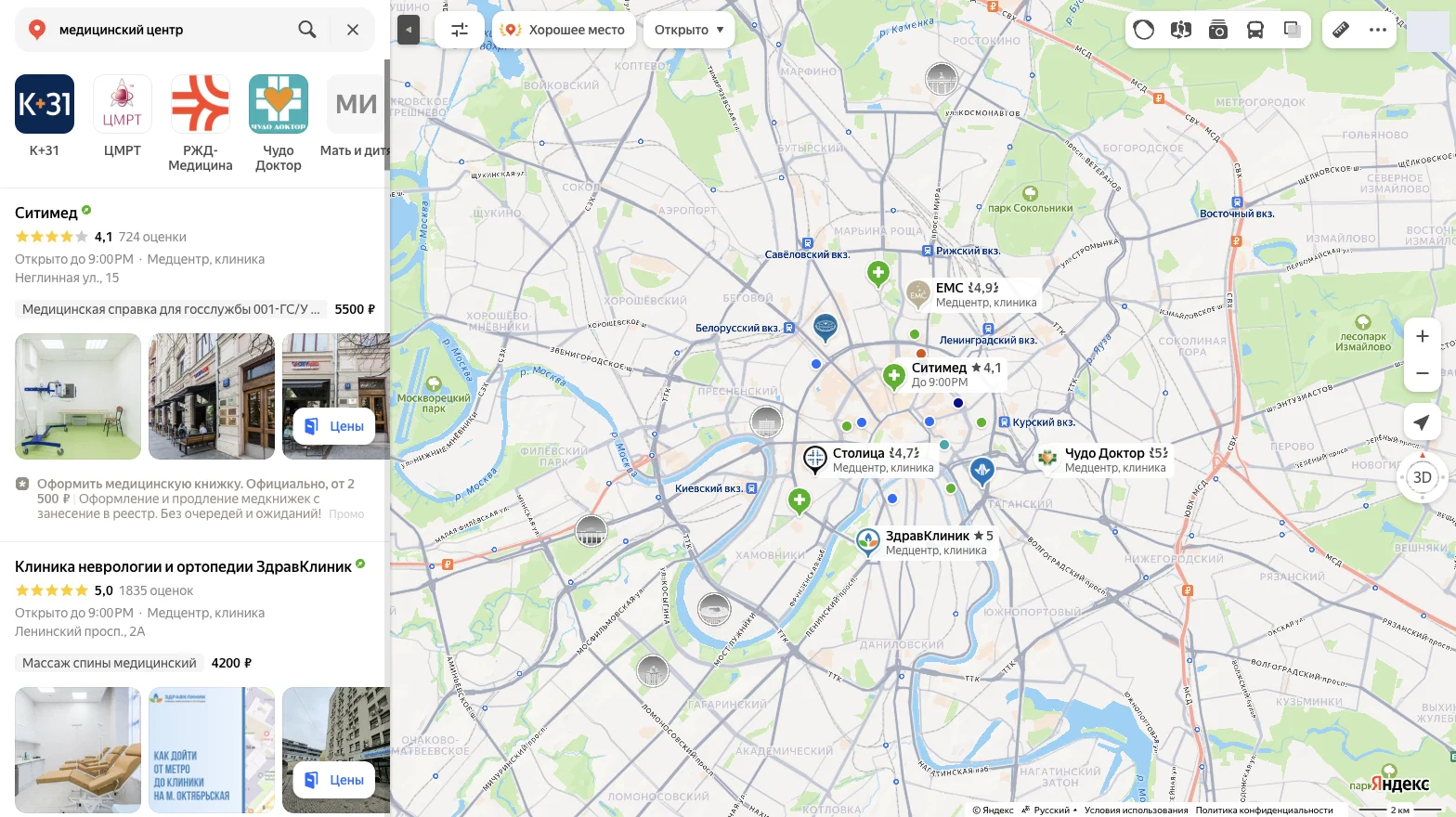Show public transport layer (bus icon)
Image resolution: width=1456 pixels, height=817 pixels.
coord(1255,30)
